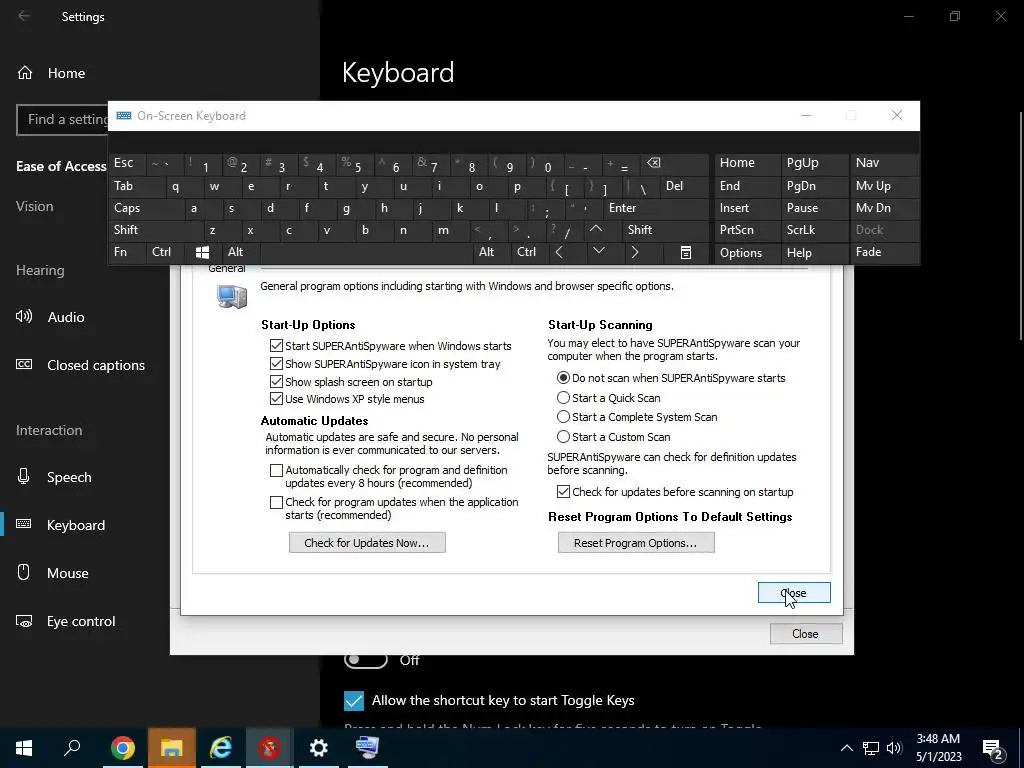Click the space bar on On-Screen Keyboard

tap(366, 252)
